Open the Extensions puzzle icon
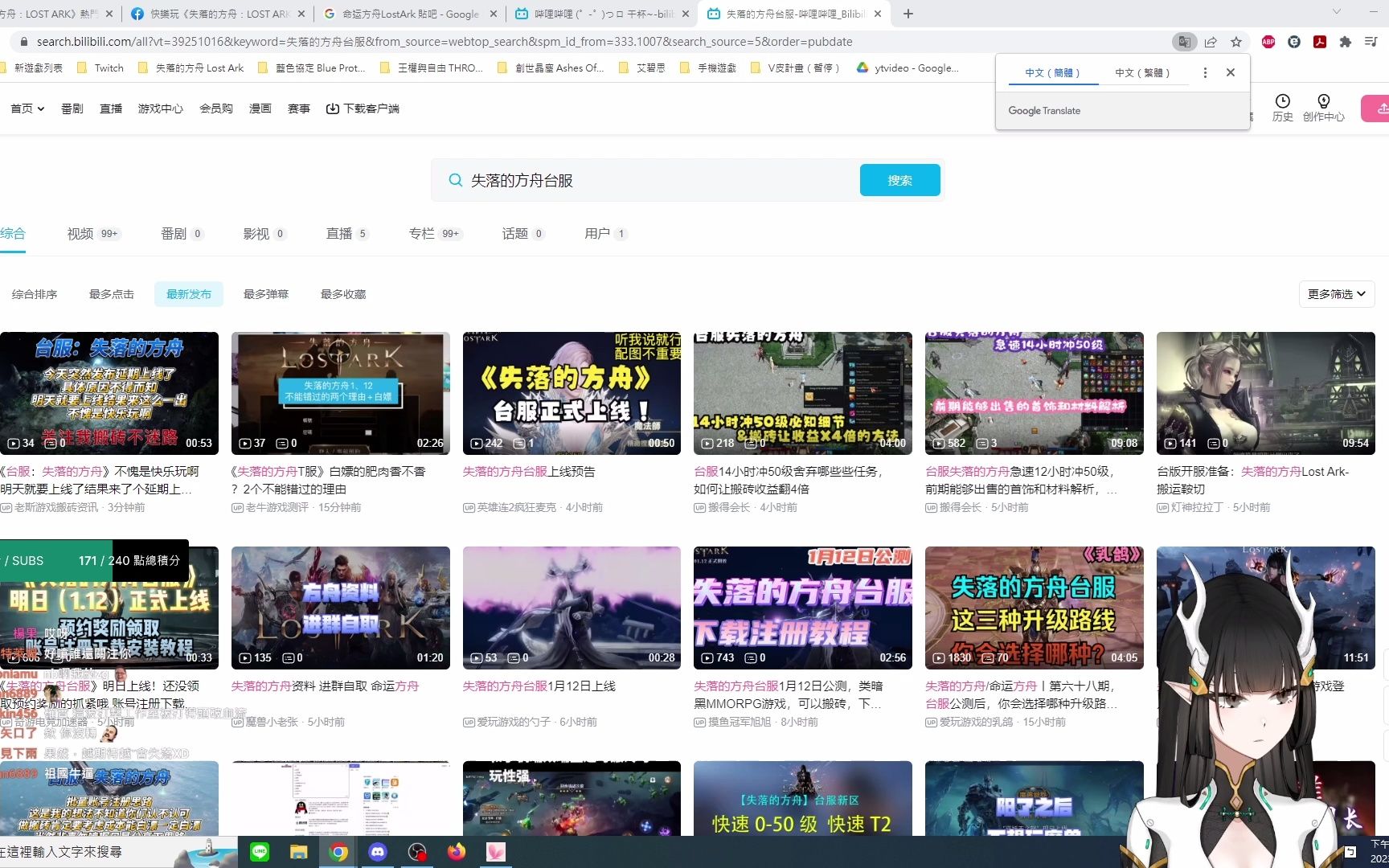Screen dimensions: 1389x868 pyautogui.click(x=1346, y=42)
